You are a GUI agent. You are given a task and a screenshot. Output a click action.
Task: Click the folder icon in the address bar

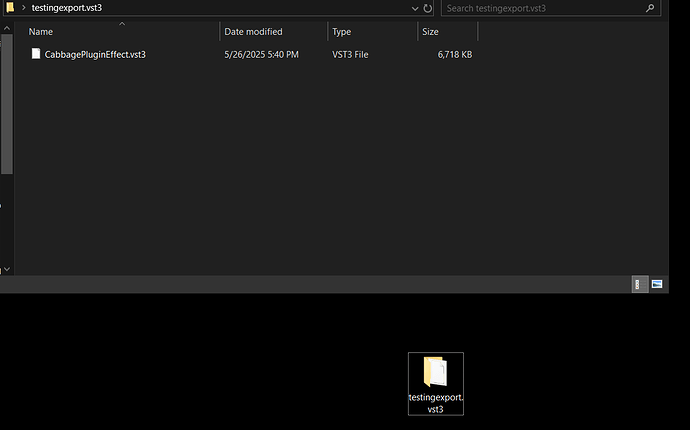(x=10, y=7)
